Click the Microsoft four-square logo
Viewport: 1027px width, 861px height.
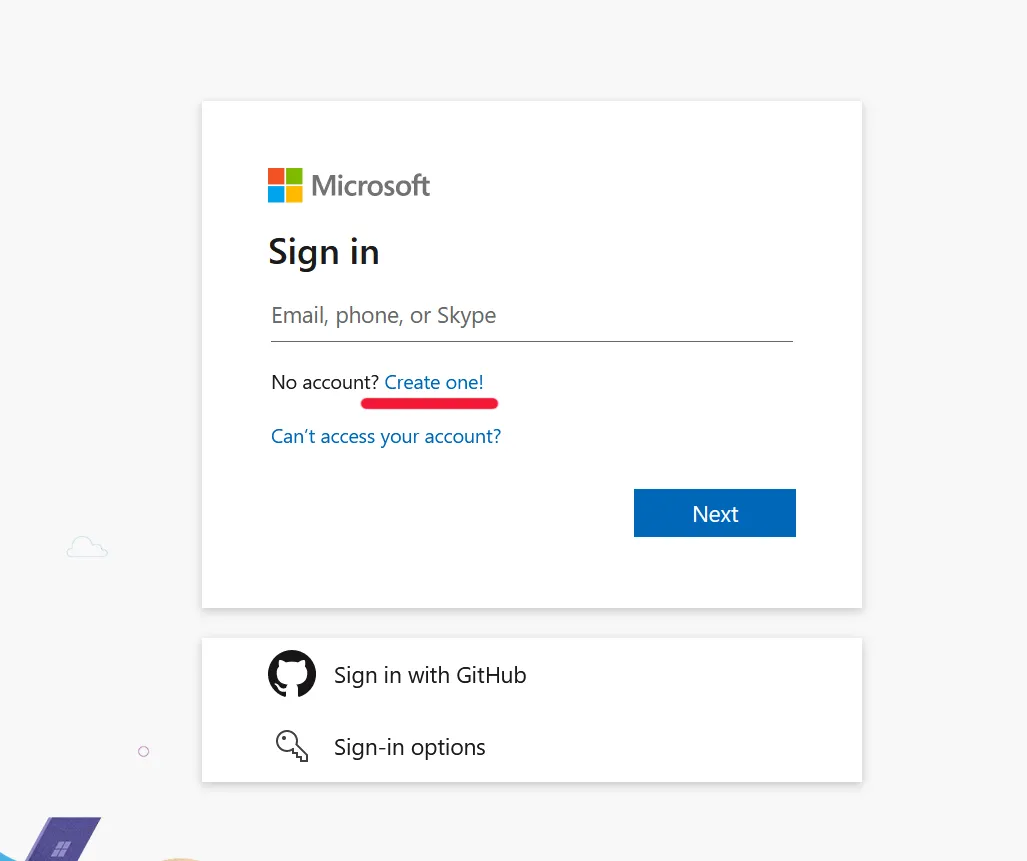[283, 185]
